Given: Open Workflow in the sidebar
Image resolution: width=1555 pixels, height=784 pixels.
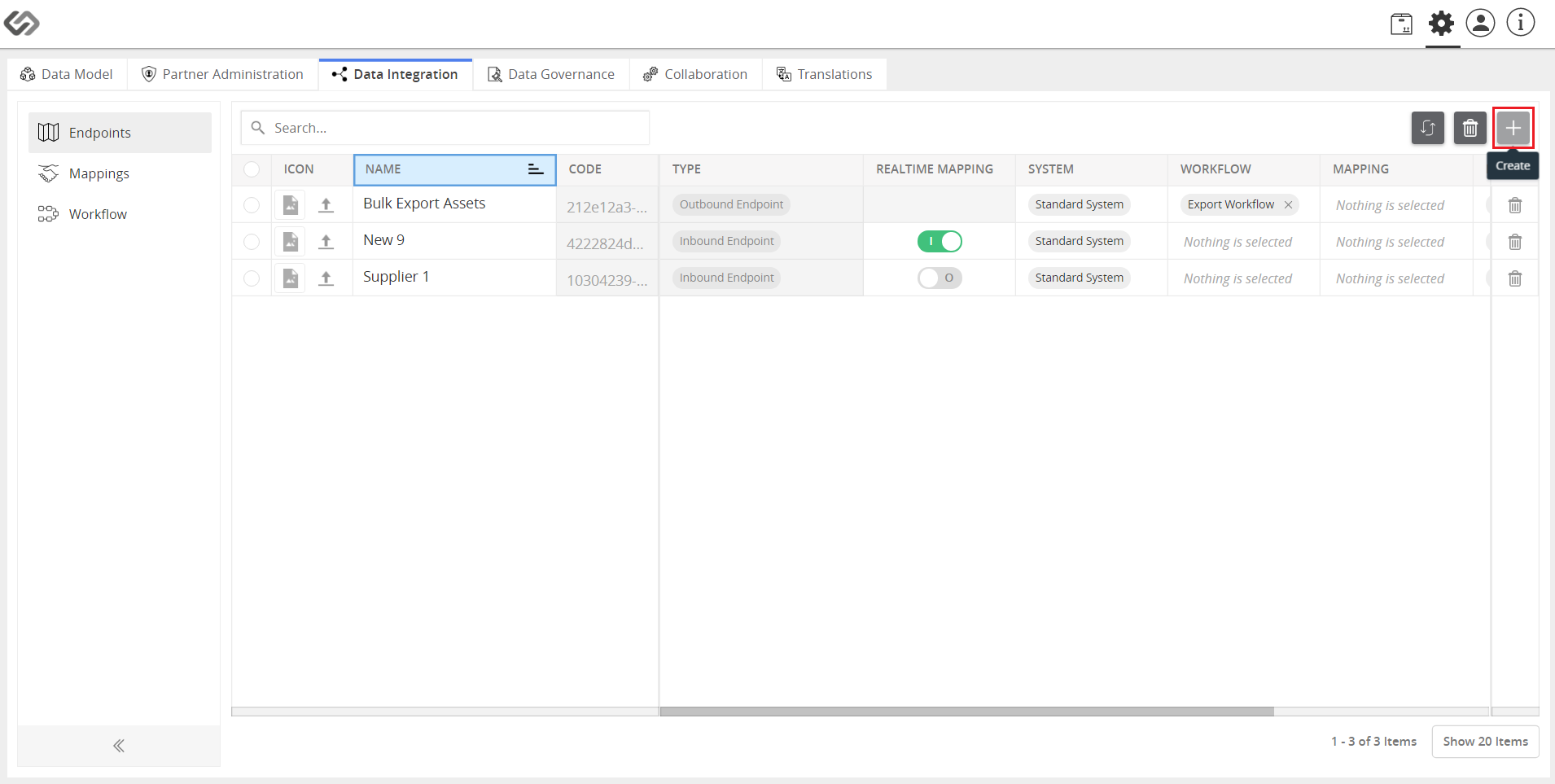Looking at the screenshot, I should tap(120, 214).
